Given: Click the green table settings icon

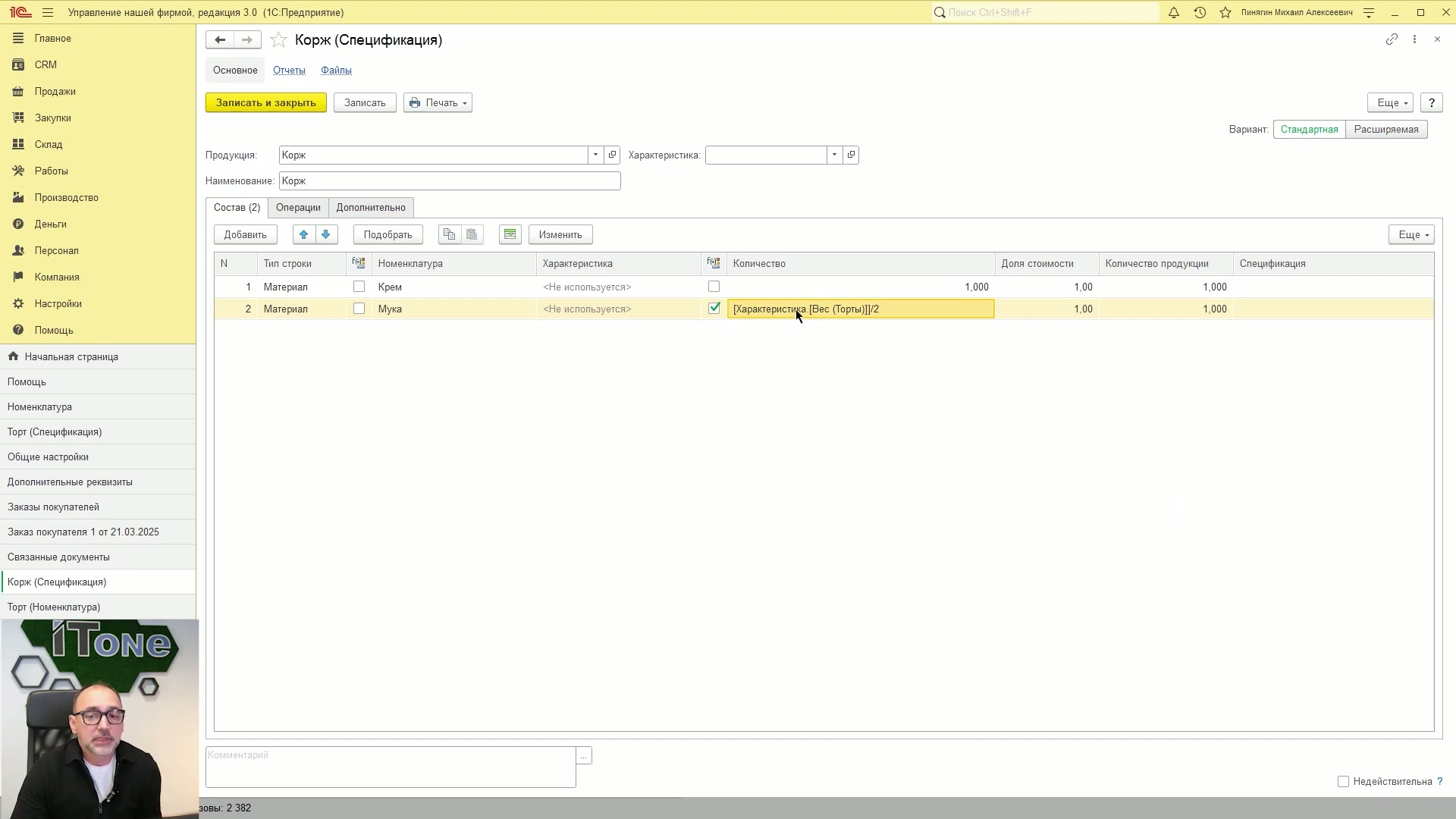Looking at the screenshot, I should pyautogui.click(x=510, y=234).
